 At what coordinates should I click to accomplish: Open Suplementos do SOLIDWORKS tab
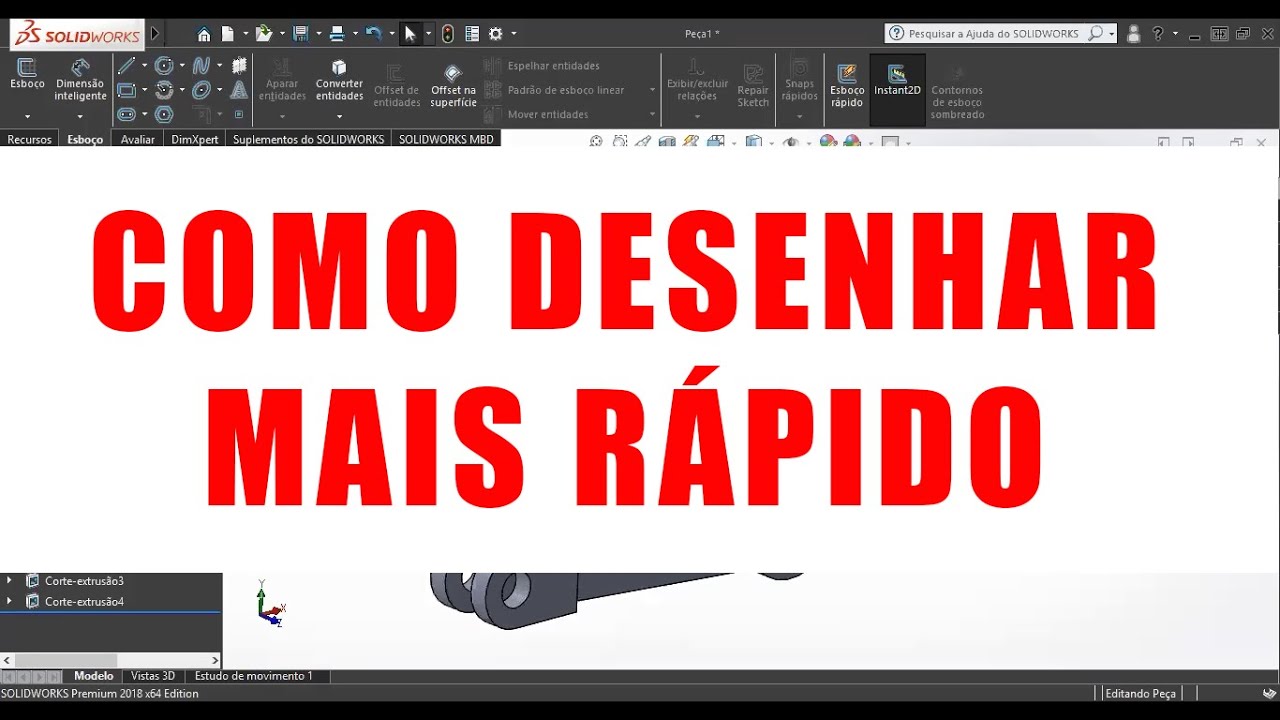pyautogui.click(x=308, y=139)
